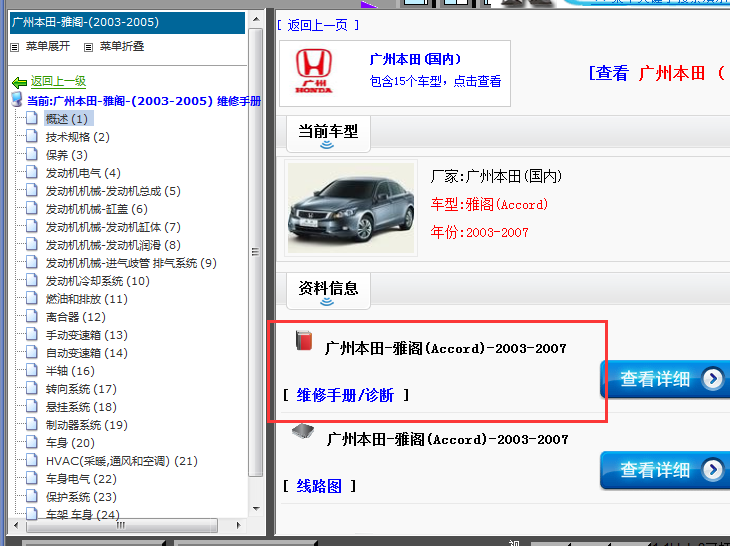Viewport: 730px width, 546px height.
Task: Click the root manual tree icon
Action: click(x=17, y=100)
